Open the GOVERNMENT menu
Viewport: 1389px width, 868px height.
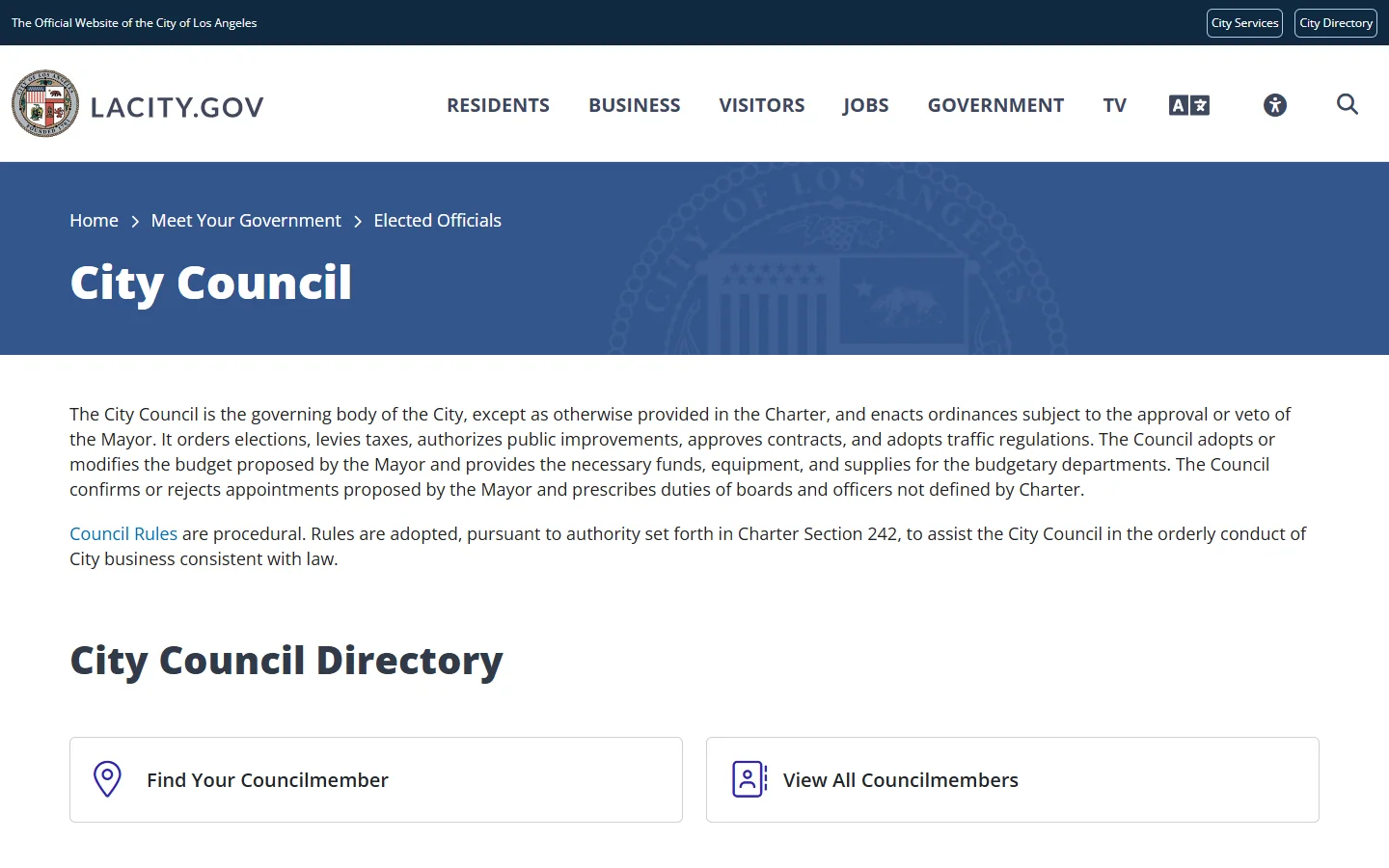click(x=995, y=105)
